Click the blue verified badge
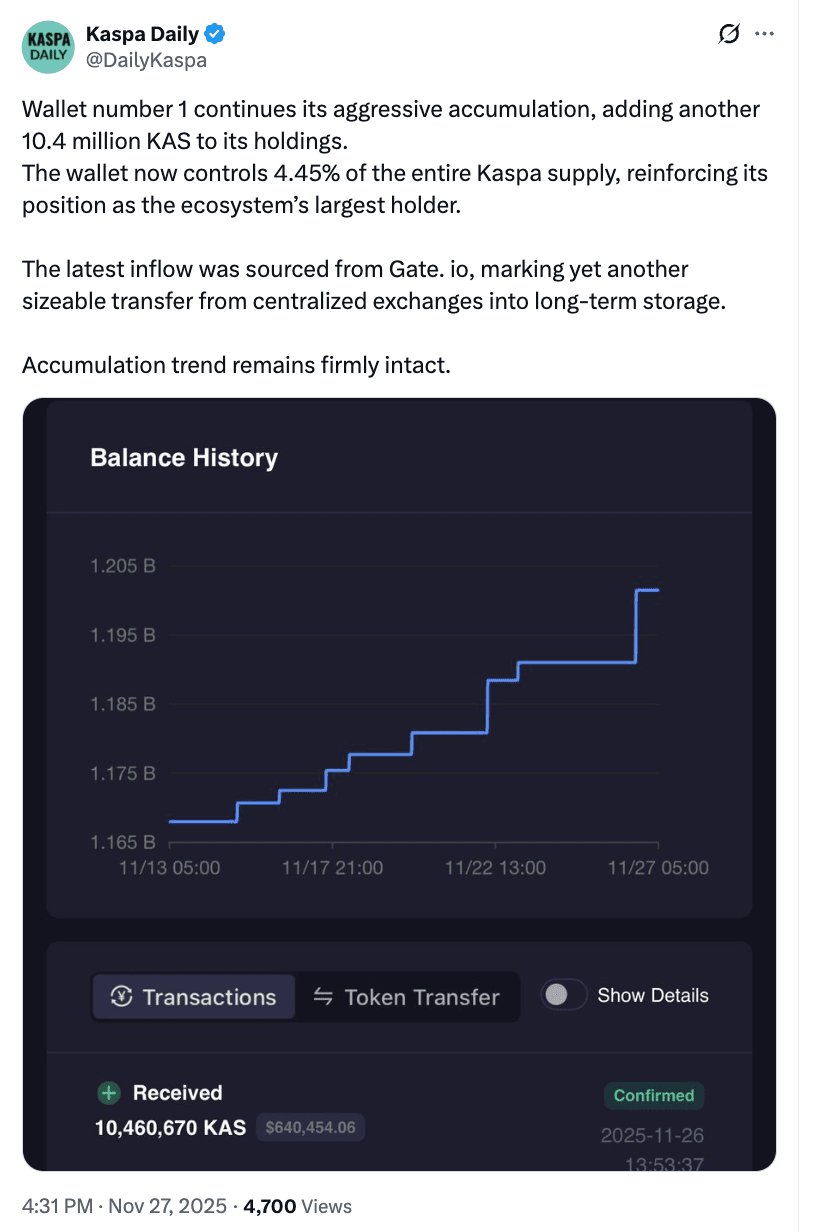Screen dimensions: 822x1232 (215, 35)
